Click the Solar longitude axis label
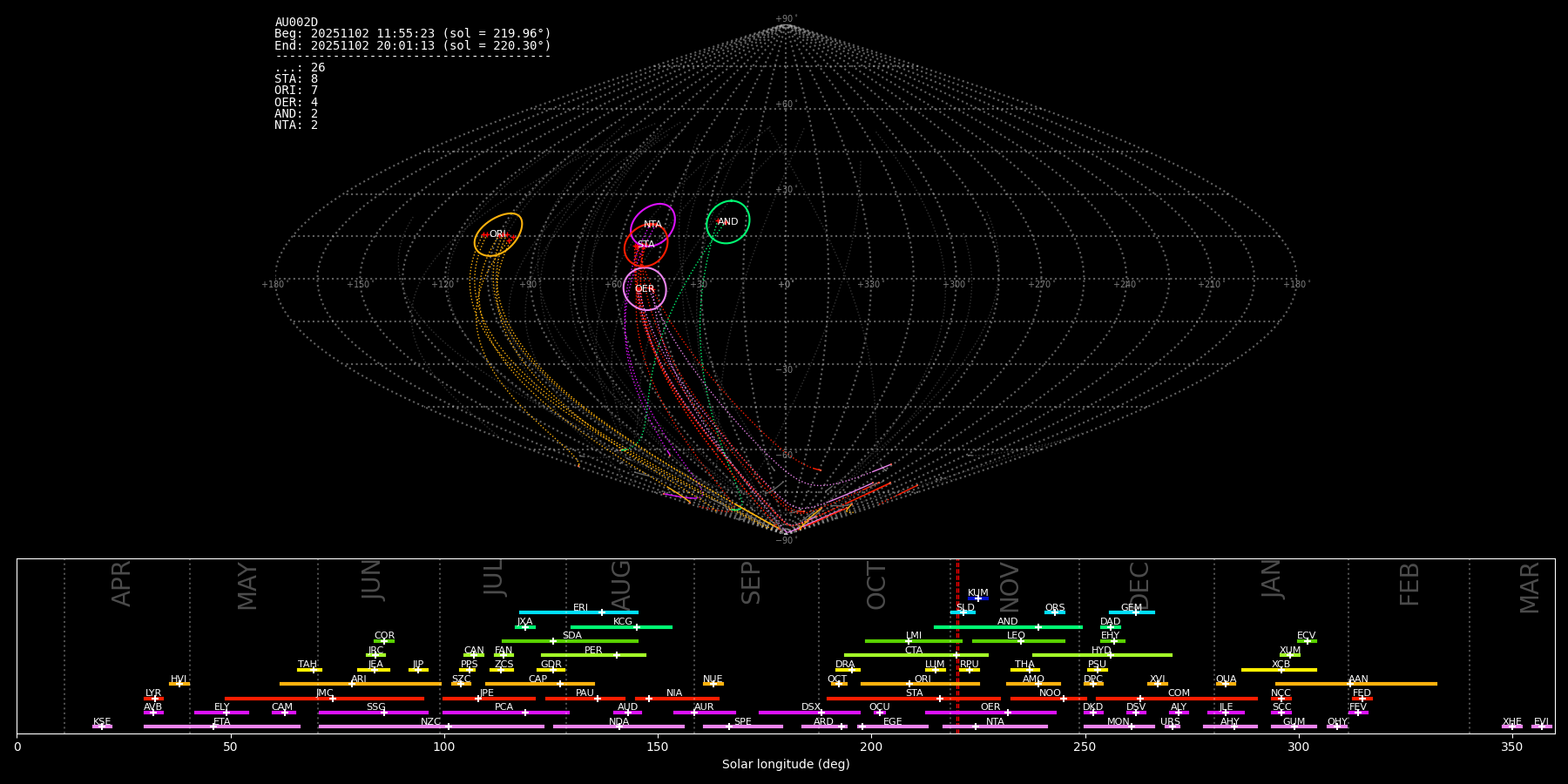Screen dimensions: 1568x784 785,765
